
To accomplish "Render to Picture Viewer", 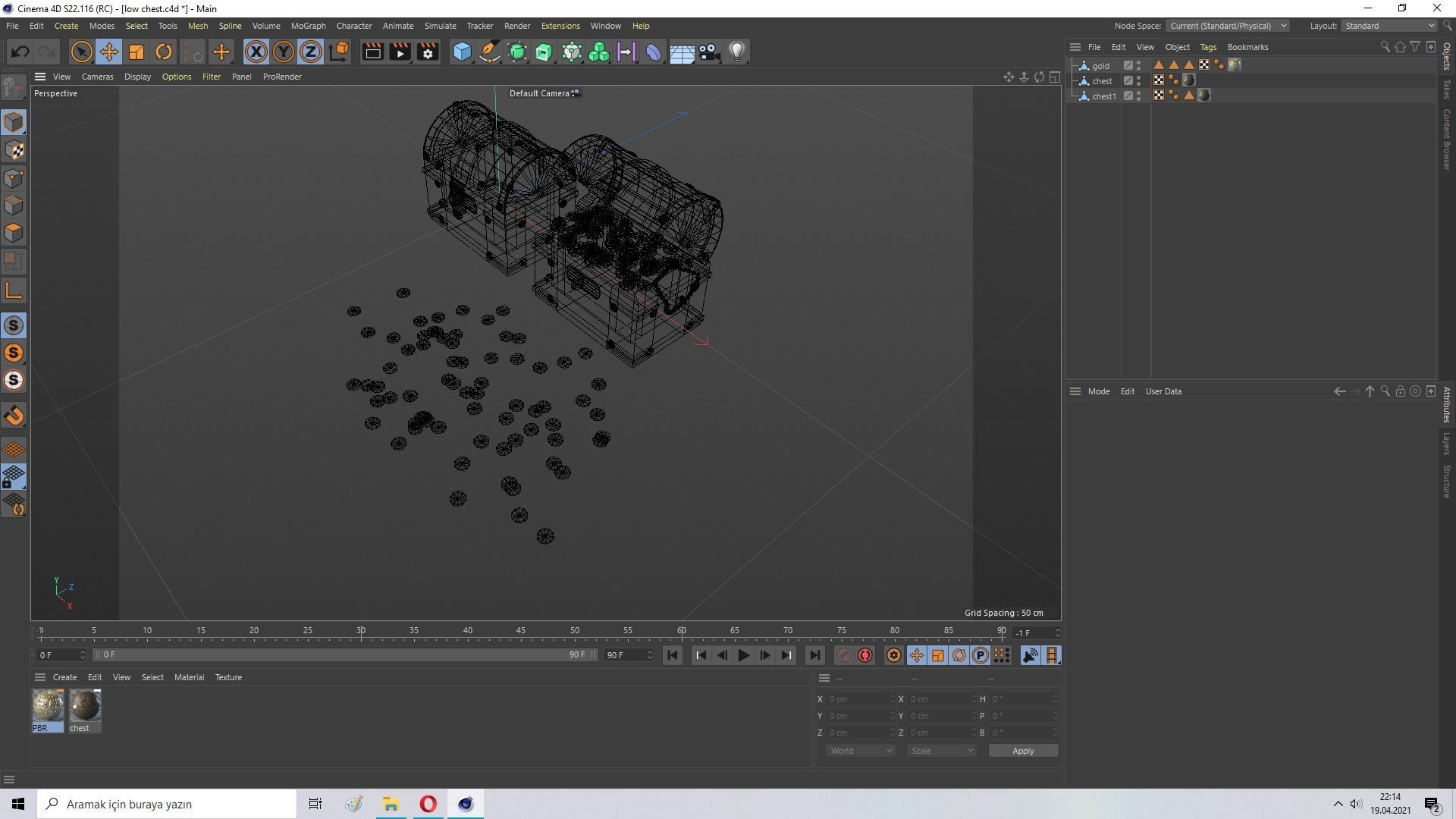I will tap(400, 52).
